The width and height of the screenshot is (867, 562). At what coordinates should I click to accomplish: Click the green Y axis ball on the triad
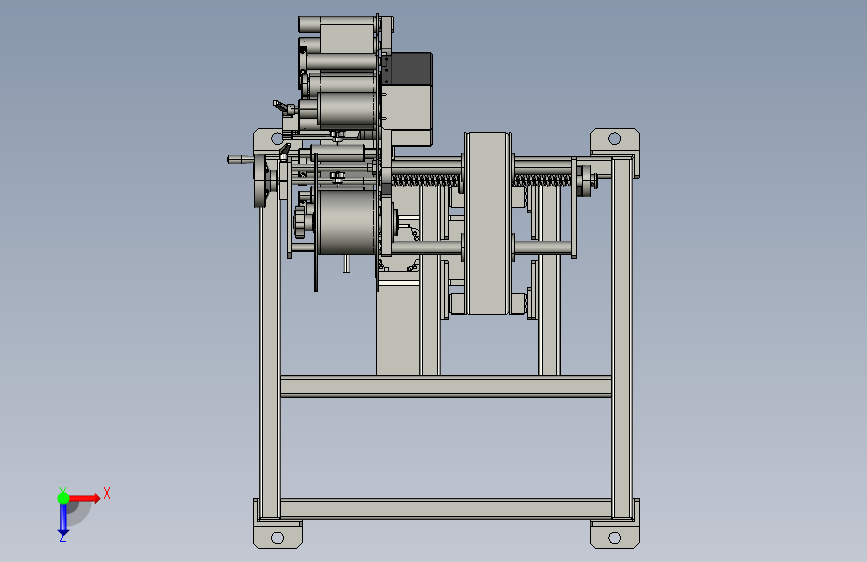[63, 498]
